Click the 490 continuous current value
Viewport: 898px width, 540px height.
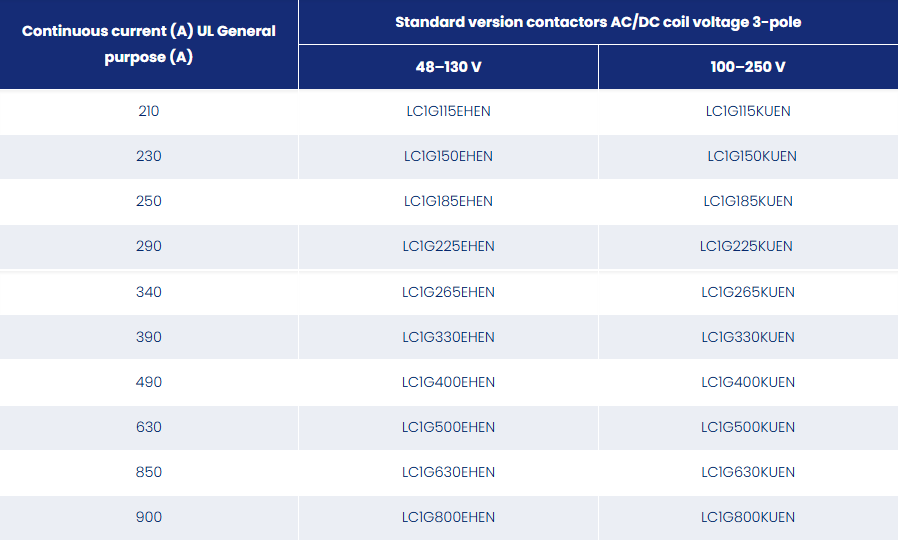[149, 382]
